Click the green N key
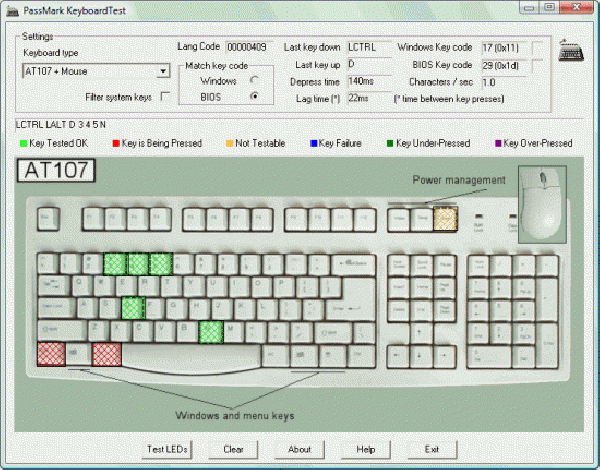600x470 pixels. tap(211, 331)
